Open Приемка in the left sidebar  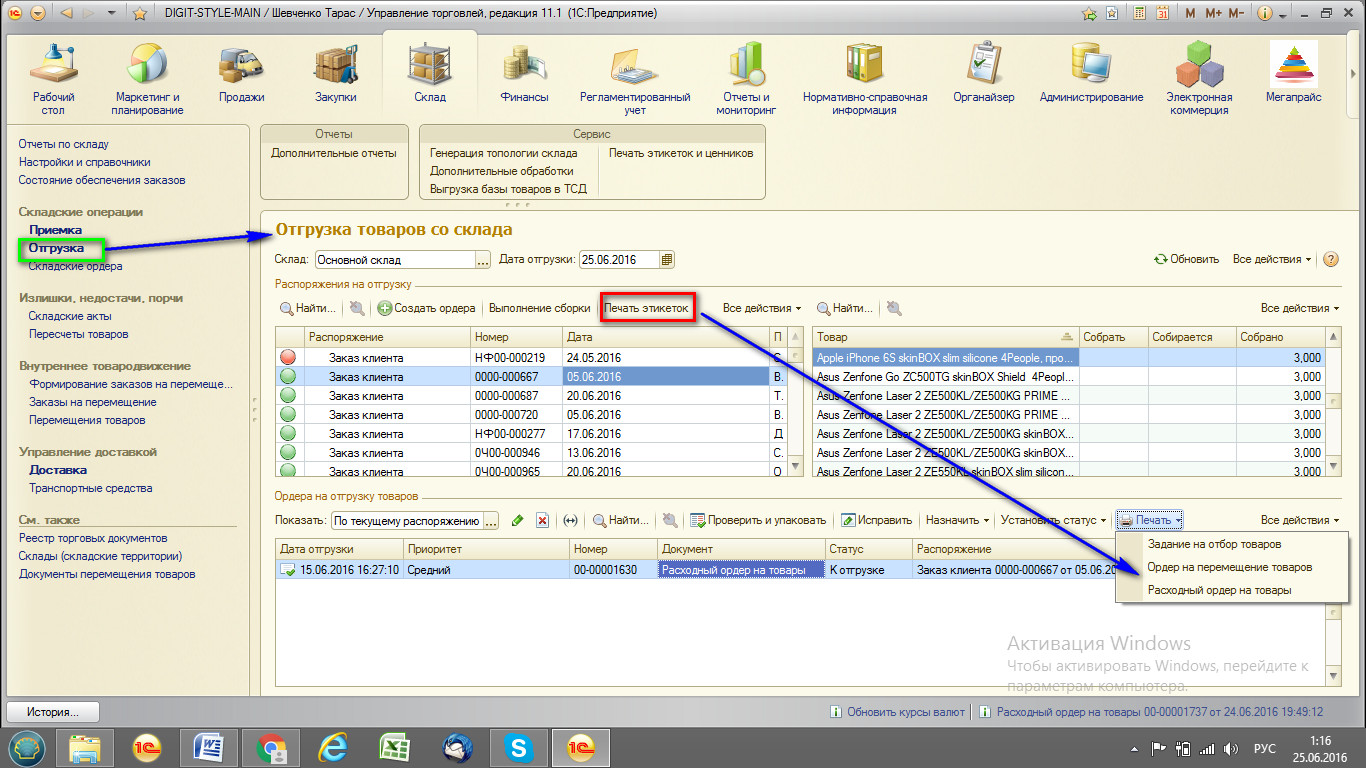pyautogui.click(x=55, y=230)
